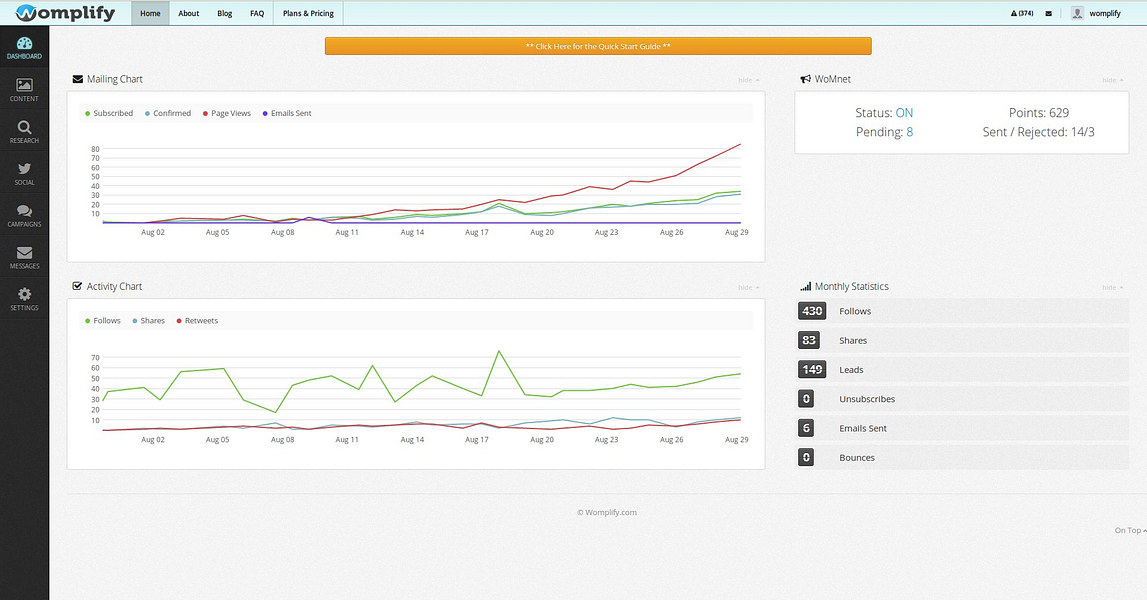The width and height of the screenshot is (1147, 600).
Task: Click the WoMnet Pending 8 link
Action: pyautogui.click(x=909, y=132)
